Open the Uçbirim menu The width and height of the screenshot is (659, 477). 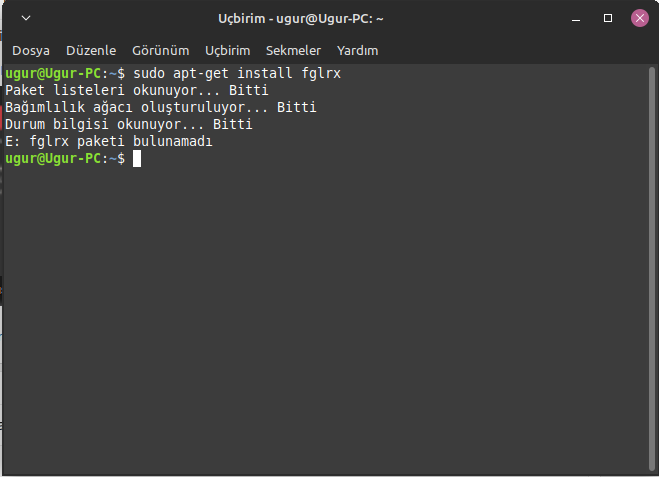pyautogui.click(x=227, y=50)
